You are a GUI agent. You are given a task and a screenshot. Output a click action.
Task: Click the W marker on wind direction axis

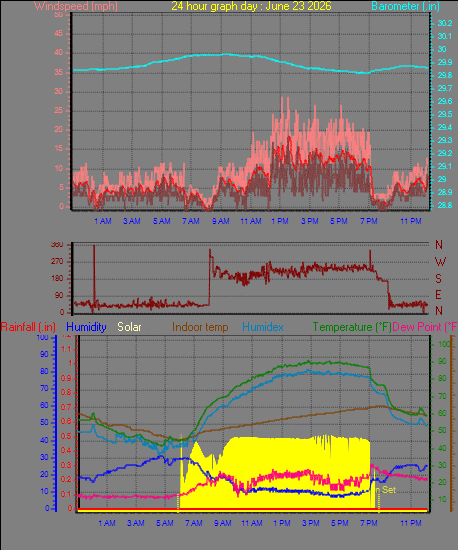[x=440, y=262]
